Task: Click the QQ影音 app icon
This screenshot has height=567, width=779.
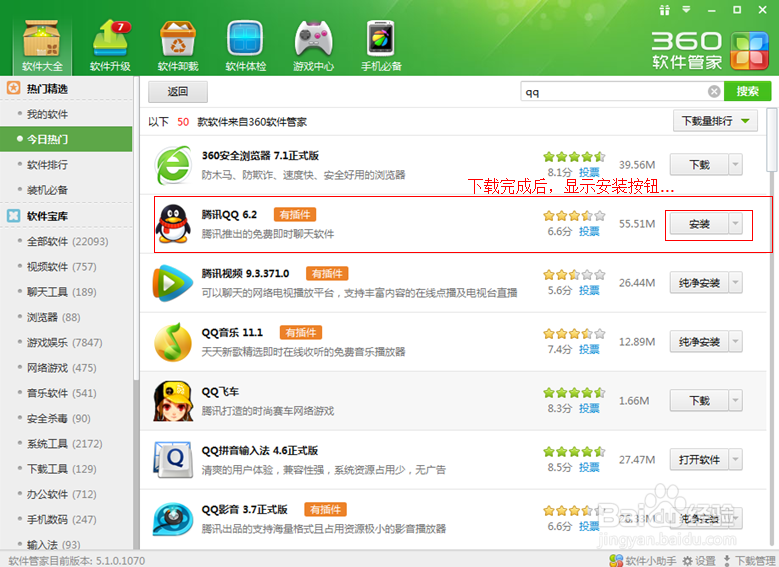Action: tap(172, 519)
